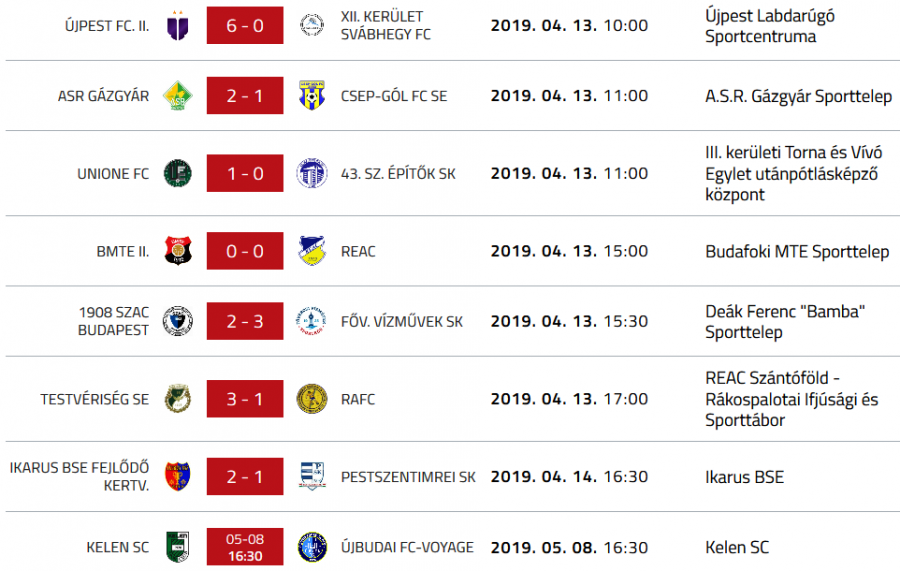
Task: Click the Újpest FC II. club crest
Action: click(178, 26)
